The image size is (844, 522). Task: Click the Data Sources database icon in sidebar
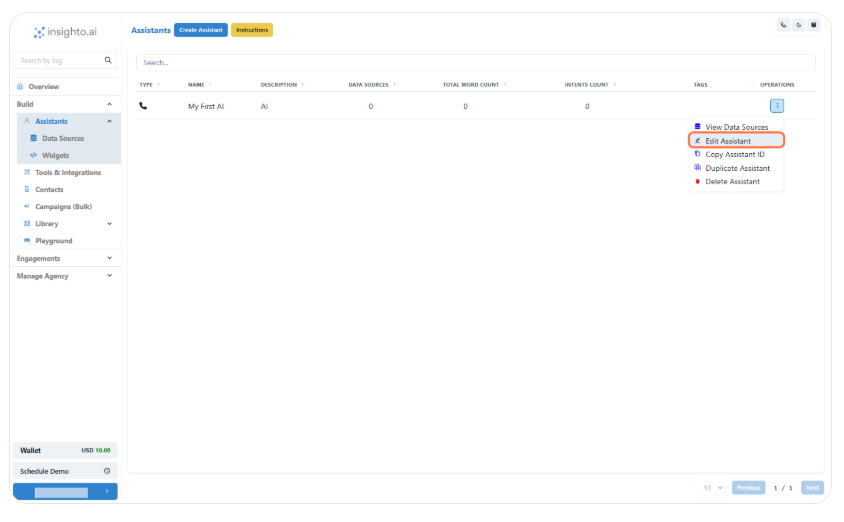[33, 138]
